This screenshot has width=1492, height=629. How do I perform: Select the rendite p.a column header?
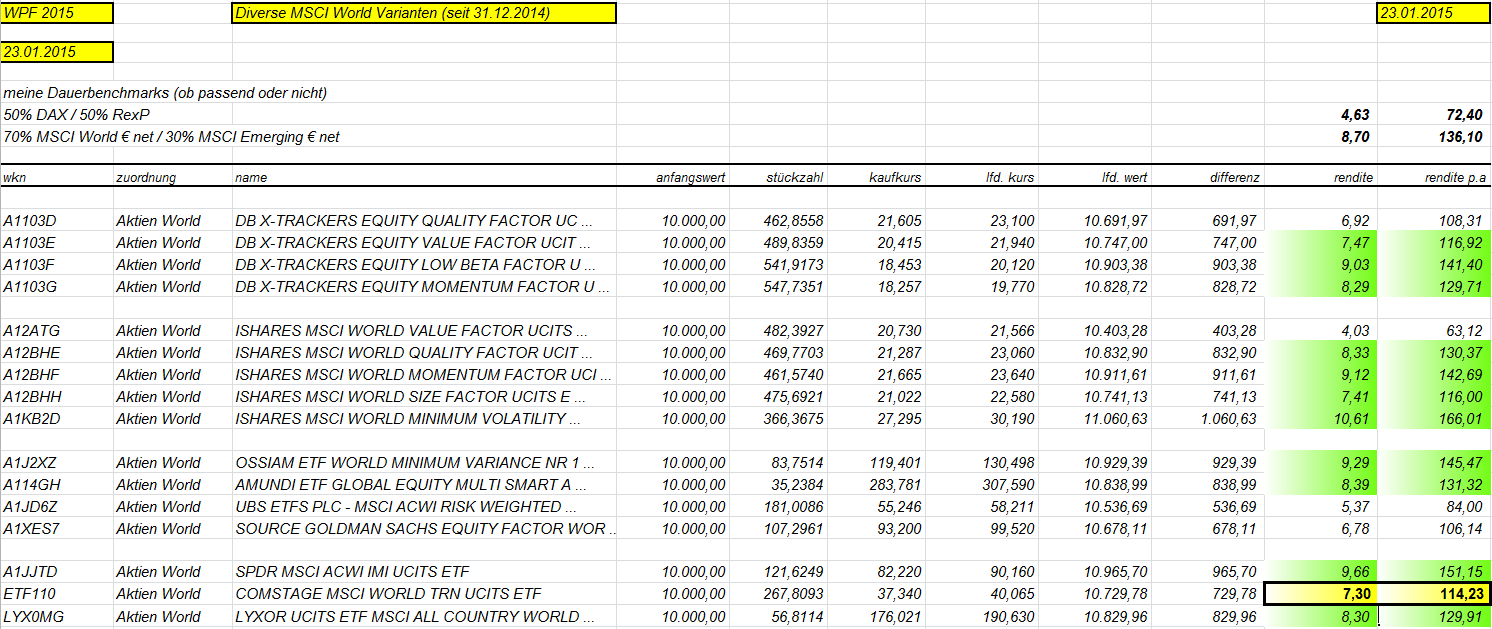click(x=1455, y=177)
